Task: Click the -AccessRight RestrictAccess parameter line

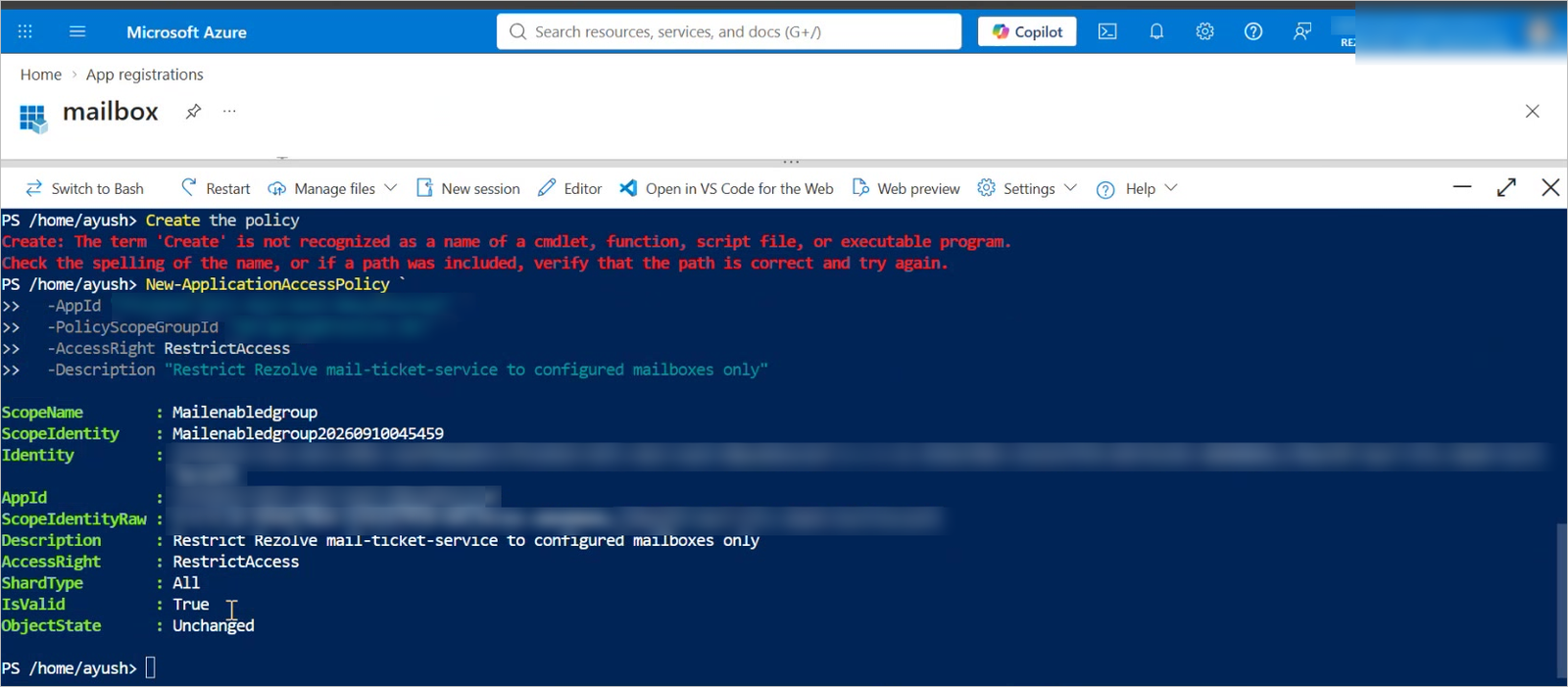Action: coord(169,349)
